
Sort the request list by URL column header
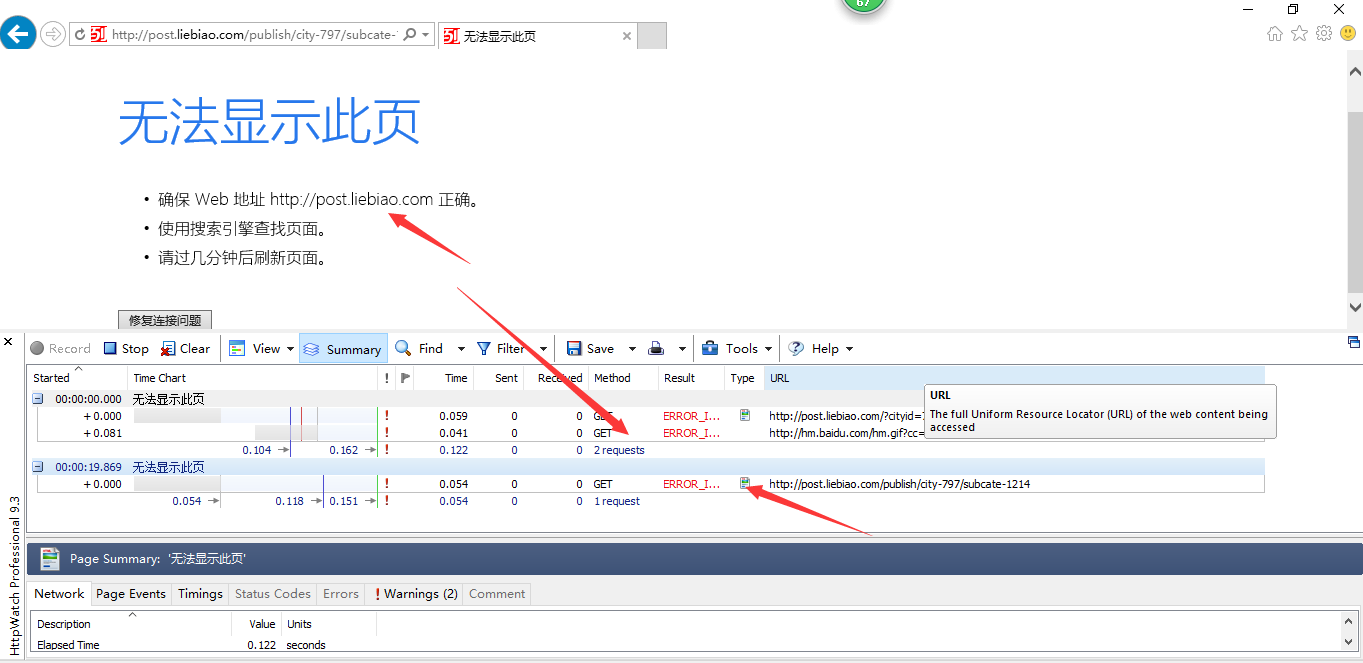[x=780, y=378]
